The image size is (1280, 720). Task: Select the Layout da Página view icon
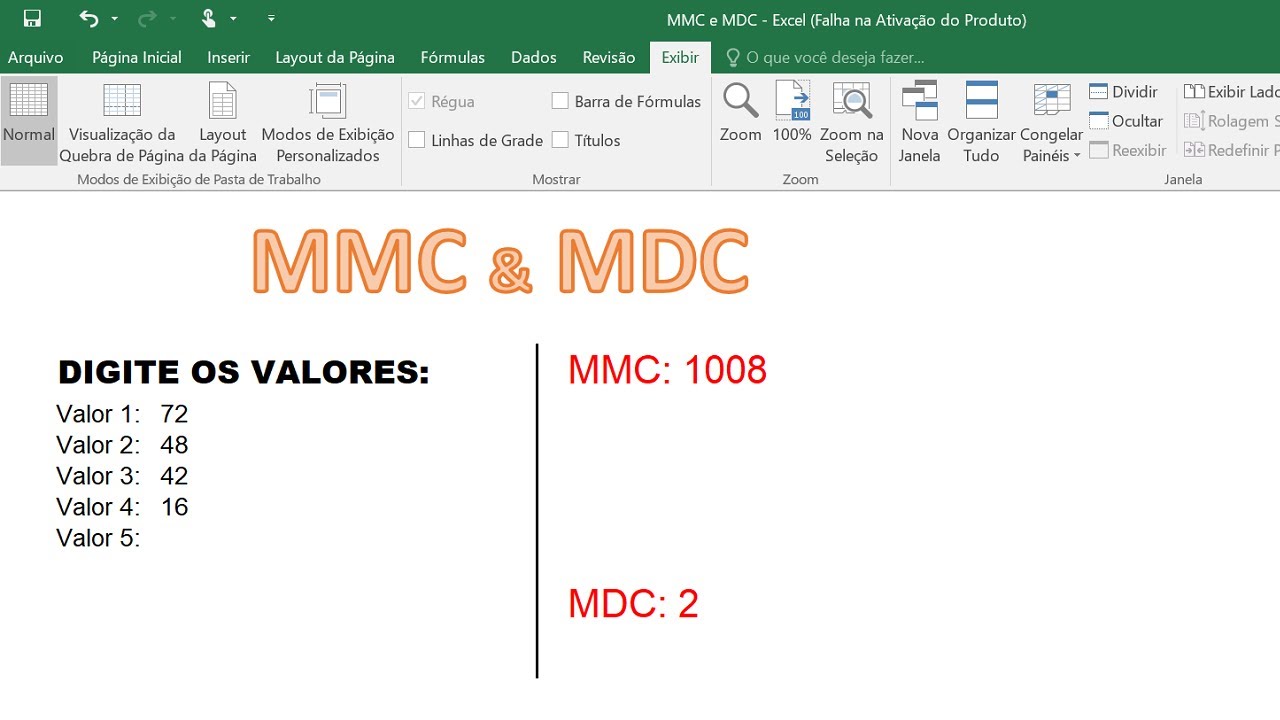click(x=222, y=122)
